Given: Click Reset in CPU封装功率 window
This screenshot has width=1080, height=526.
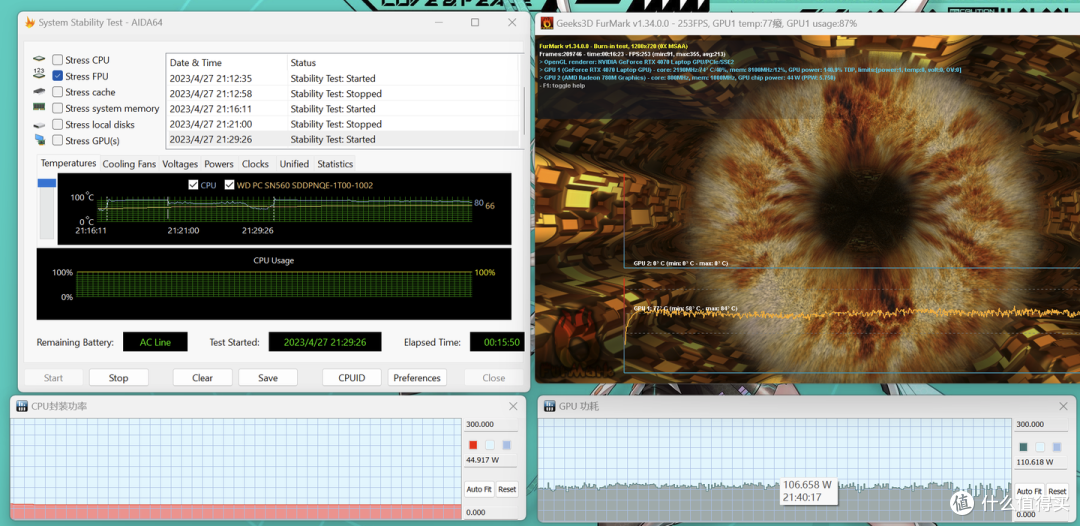Looking at the screenshot, I should tap(507, 490).
